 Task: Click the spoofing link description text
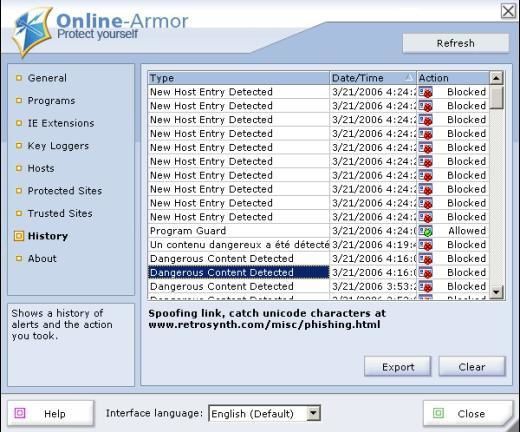click(x=267, y=319)
